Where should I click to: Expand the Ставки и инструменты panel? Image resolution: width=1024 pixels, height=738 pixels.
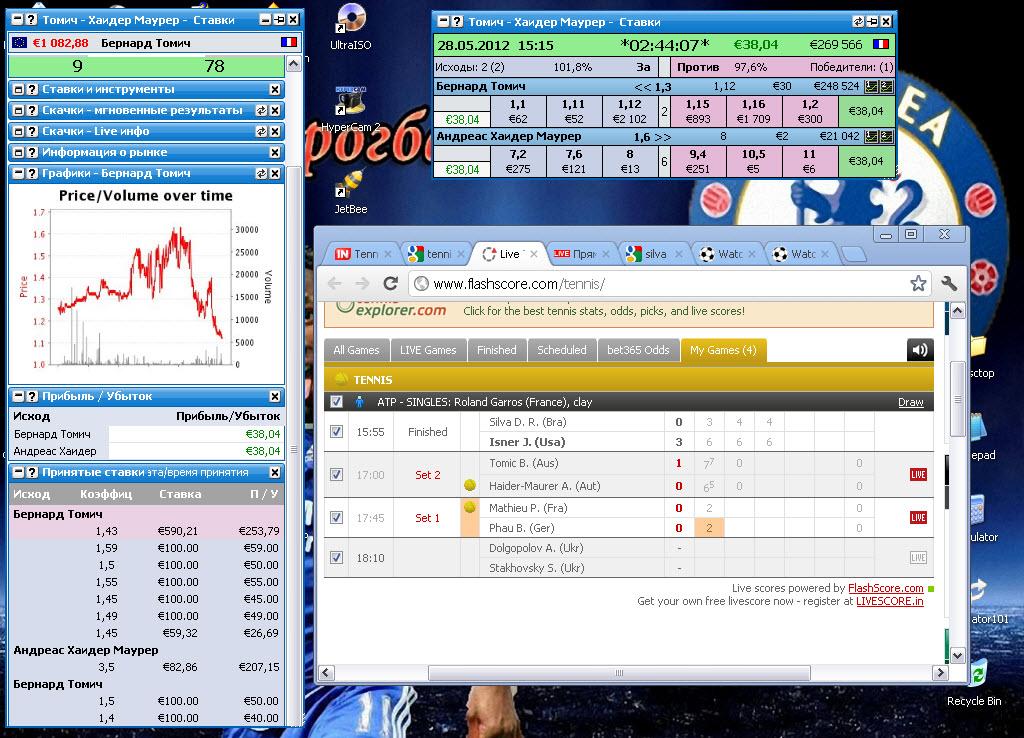point(17,89)
